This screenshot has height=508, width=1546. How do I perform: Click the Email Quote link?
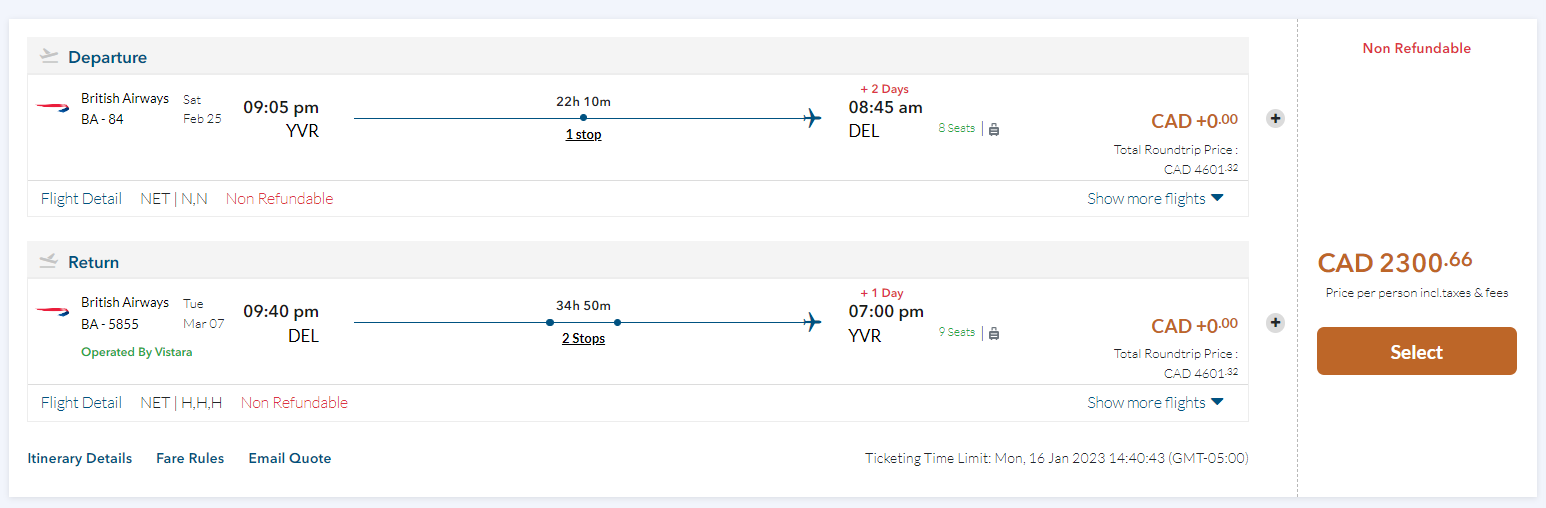pos(290,458)
